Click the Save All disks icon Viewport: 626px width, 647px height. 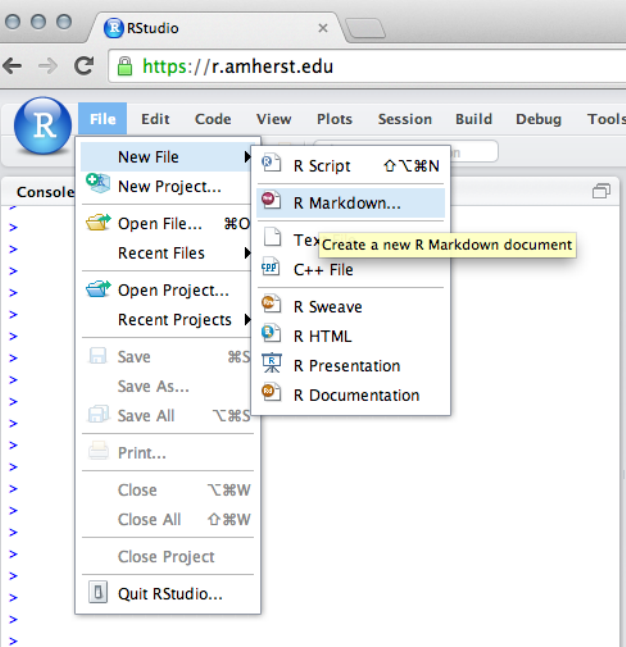(98, 414)
